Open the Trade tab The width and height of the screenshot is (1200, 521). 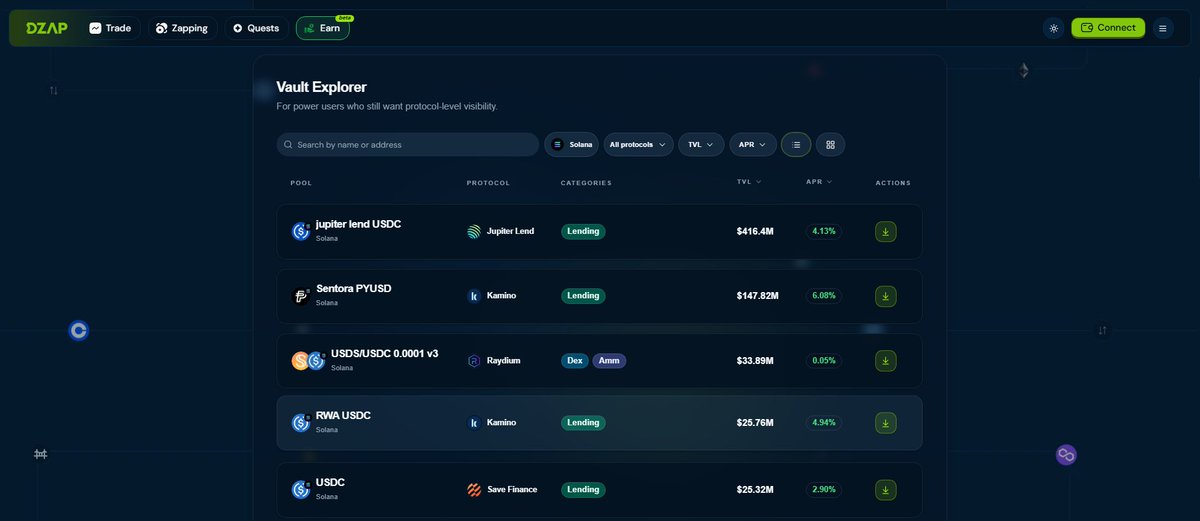click(x=110, y=28)
